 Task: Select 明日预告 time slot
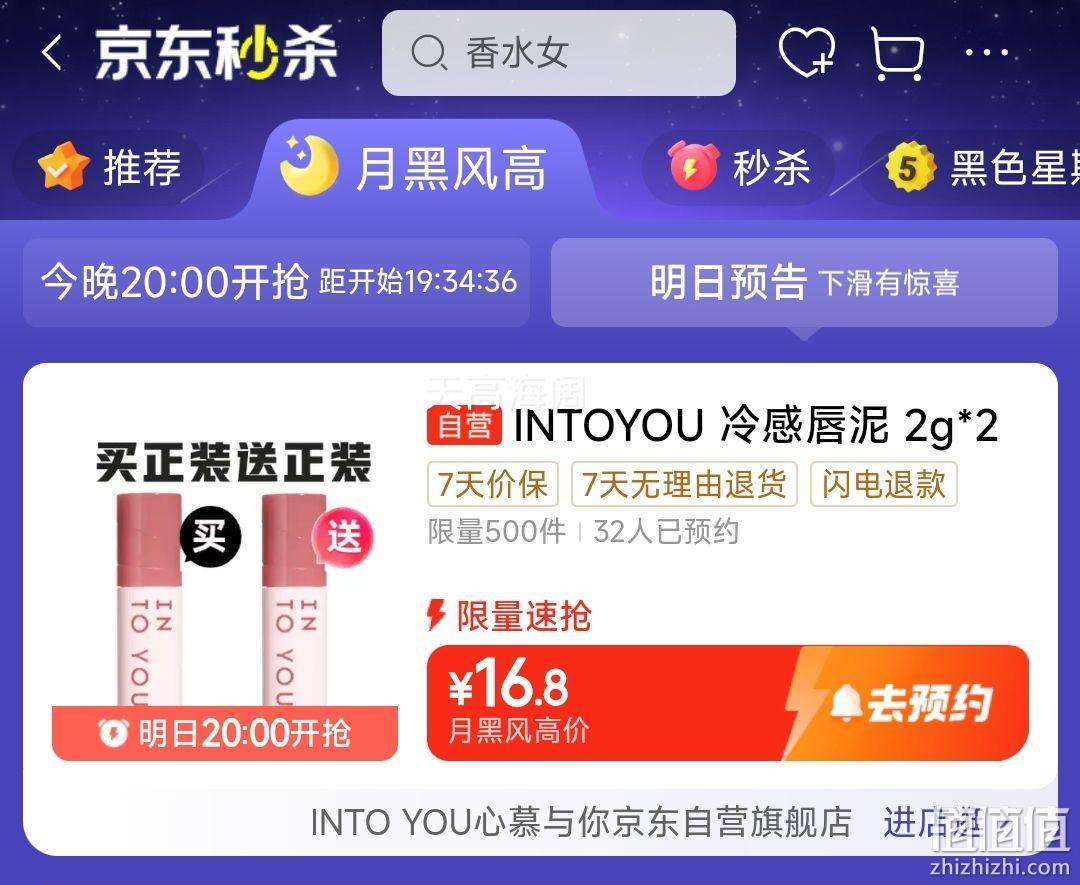click(x=804, y=282)
